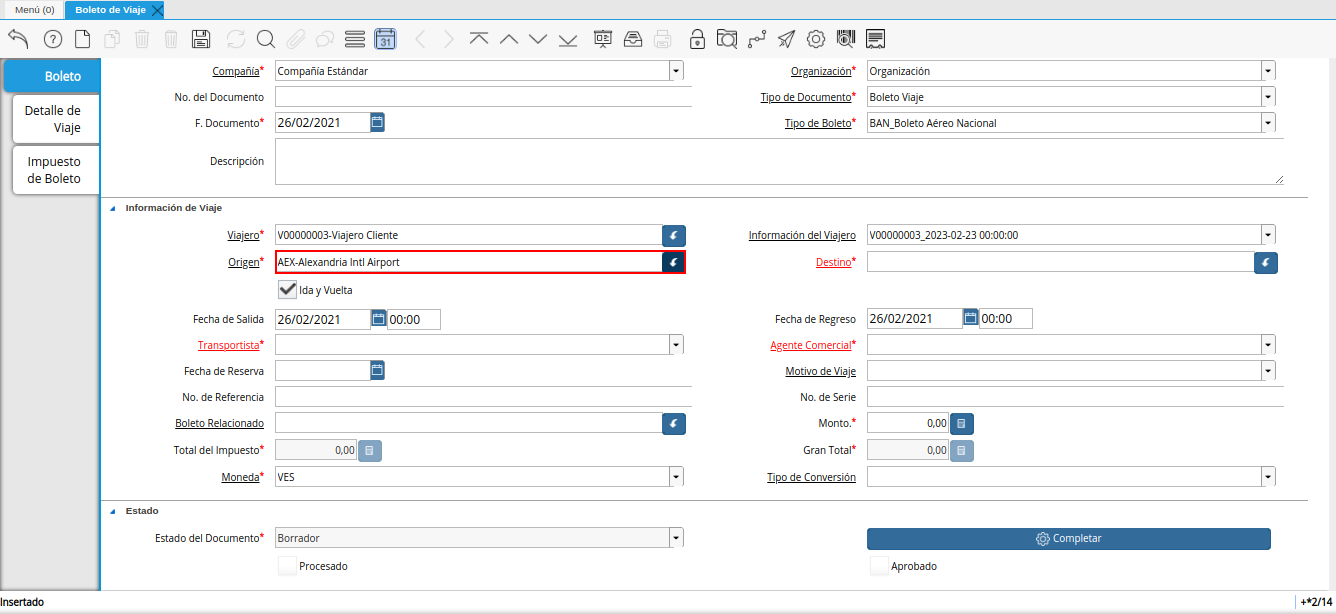
Task: Open the Moneda dropdown showing VES
Action: [x=676, y=477]
